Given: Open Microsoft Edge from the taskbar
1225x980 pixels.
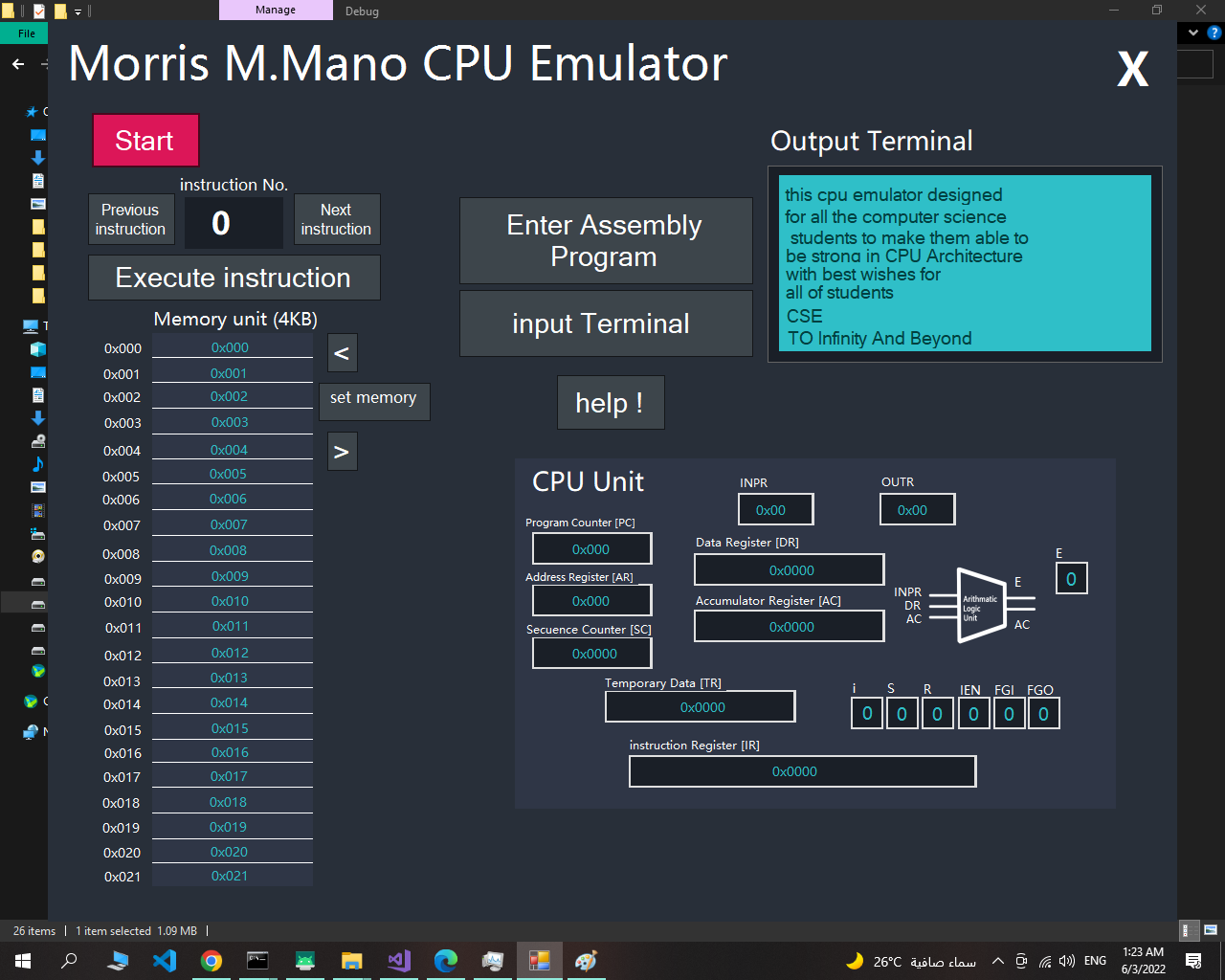Looking at the screenshot, I should tap(446, 960).
